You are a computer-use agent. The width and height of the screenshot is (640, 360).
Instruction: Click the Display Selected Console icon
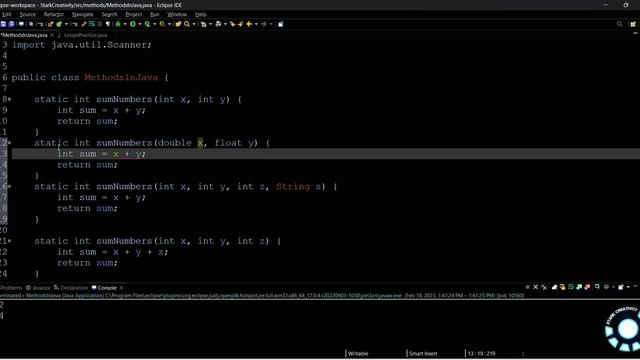[x=606, y=287]
